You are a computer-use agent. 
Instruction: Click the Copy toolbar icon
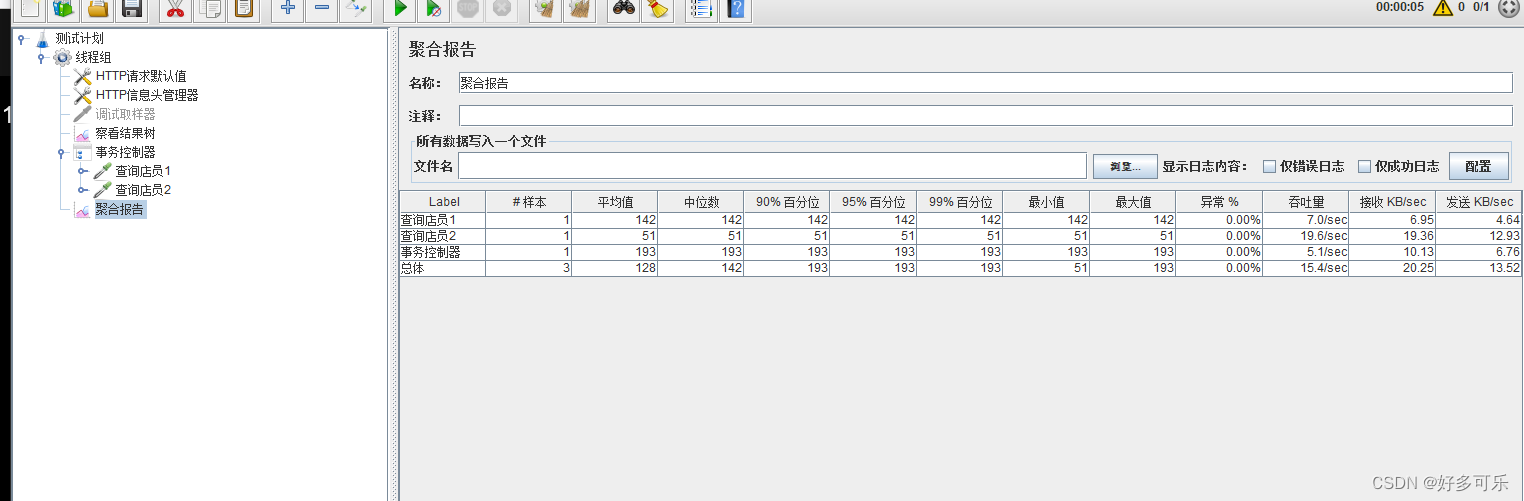point(210,10)
